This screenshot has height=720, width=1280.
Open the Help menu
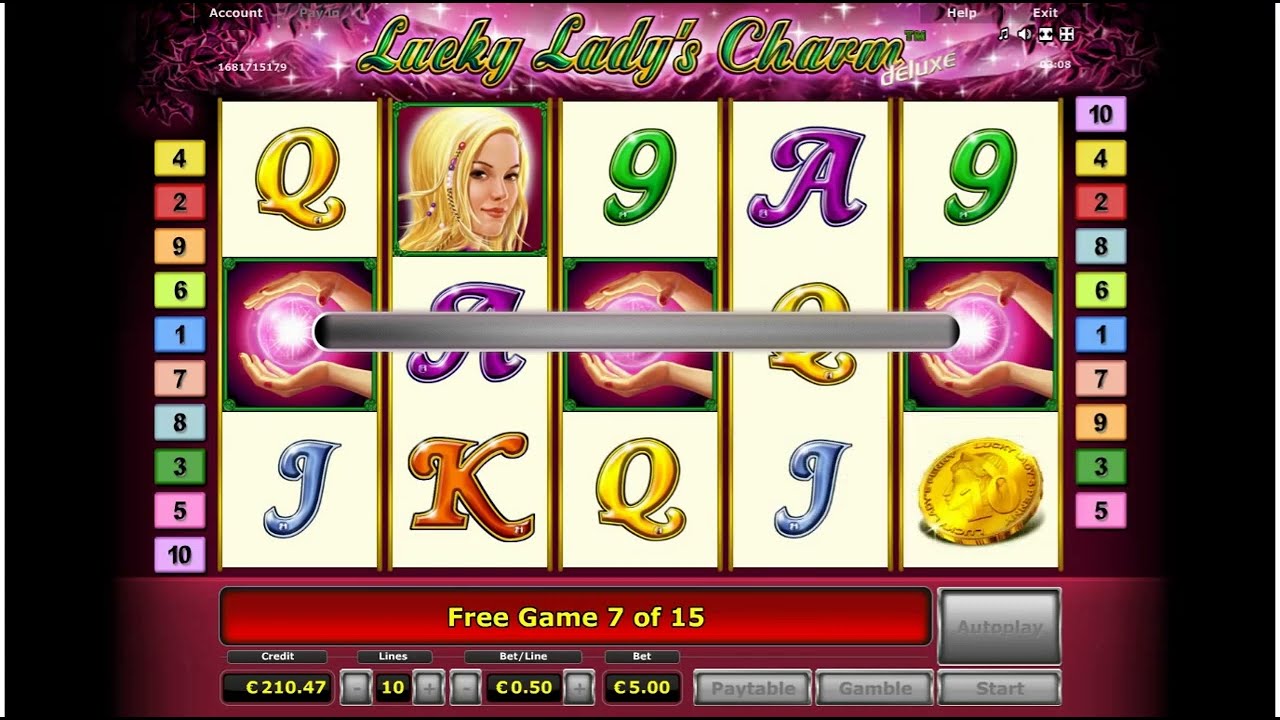[x=961, y=13]
